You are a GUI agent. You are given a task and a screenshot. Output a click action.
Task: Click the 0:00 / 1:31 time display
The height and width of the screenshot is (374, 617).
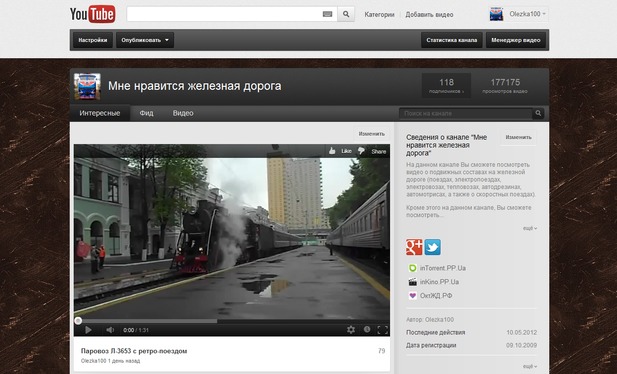tap(136, 330)
